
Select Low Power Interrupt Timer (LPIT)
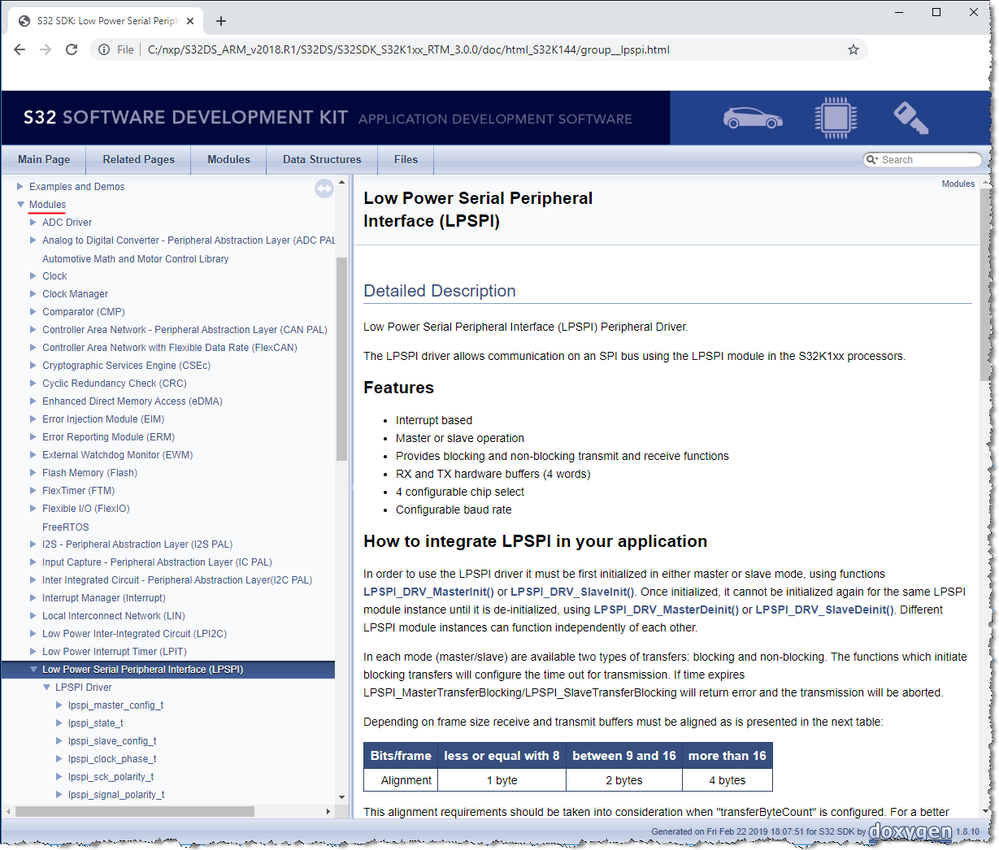[x=114, y=651]
